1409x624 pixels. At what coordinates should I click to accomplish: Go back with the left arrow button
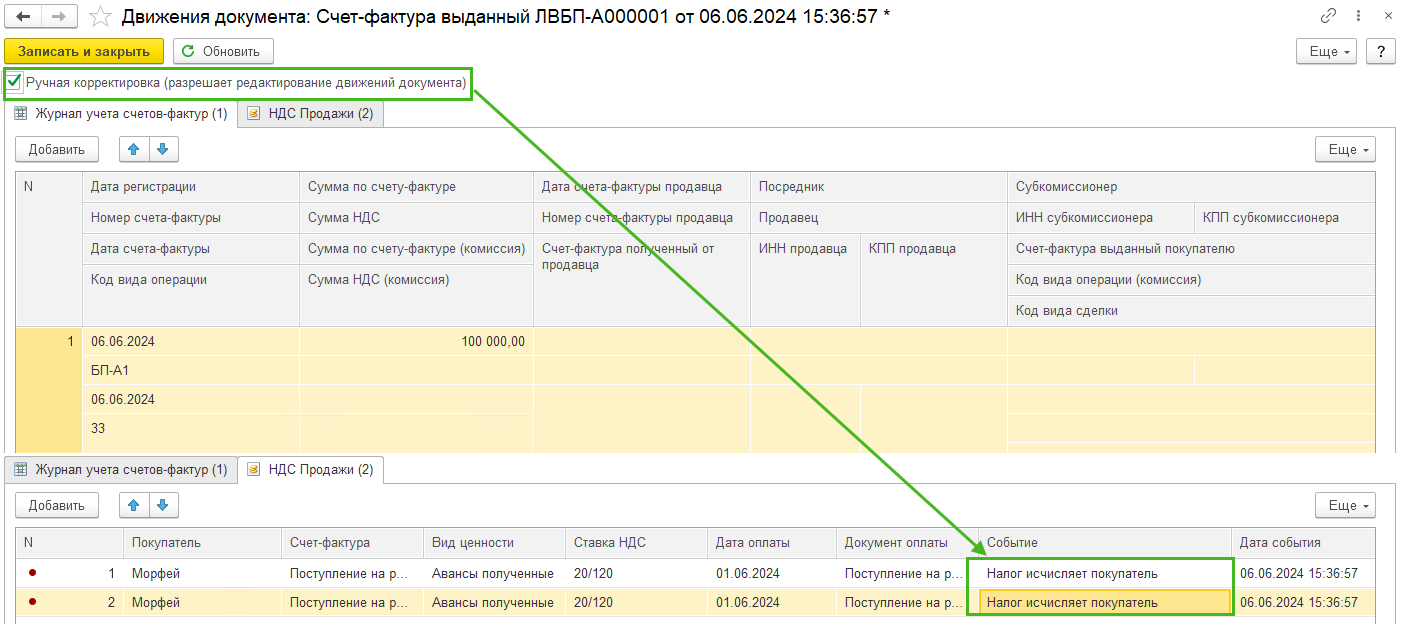(23, 16)
